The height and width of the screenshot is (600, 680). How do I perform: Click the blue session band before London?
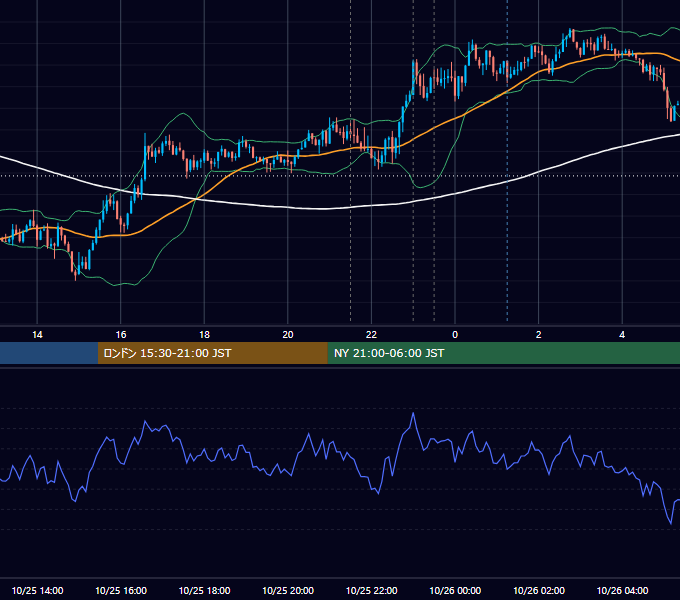[49, 353]
